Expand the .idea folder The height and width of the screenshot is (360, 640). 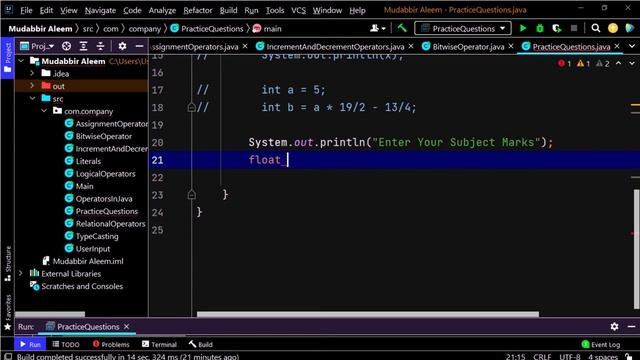(x=32, y=73)
